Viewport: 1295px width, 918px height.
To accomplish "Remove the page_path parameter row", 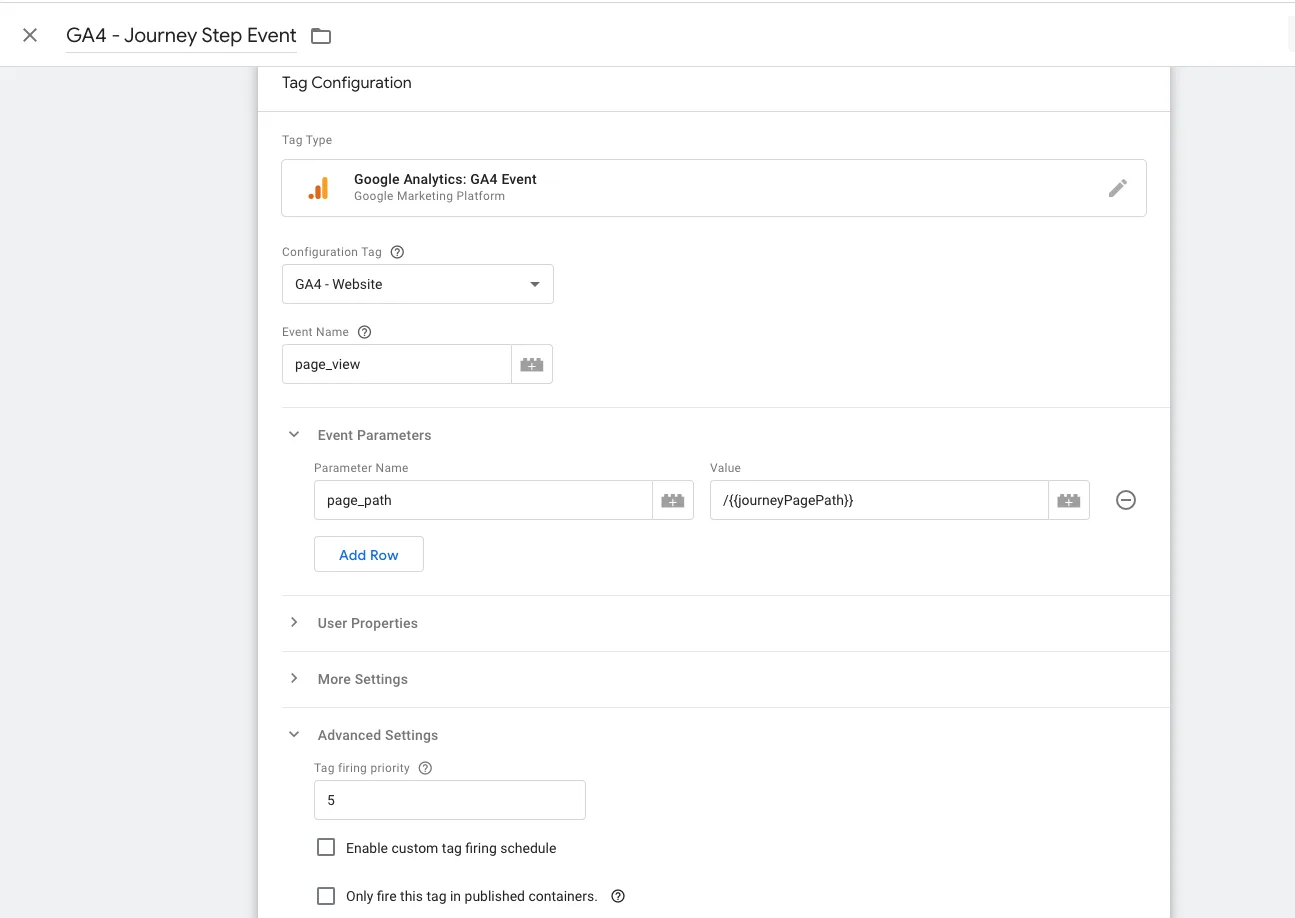I will point(1126,500).
